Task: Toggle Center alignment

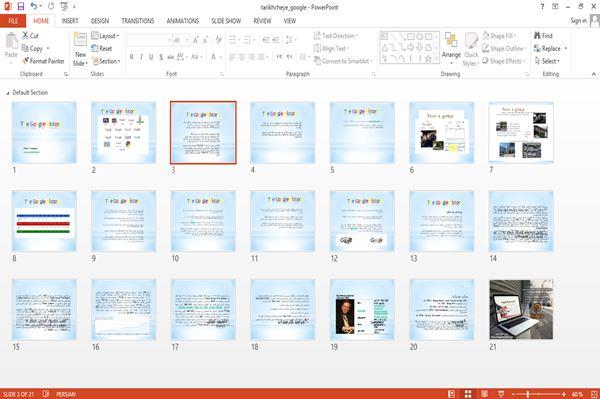Action: point(241,57)
